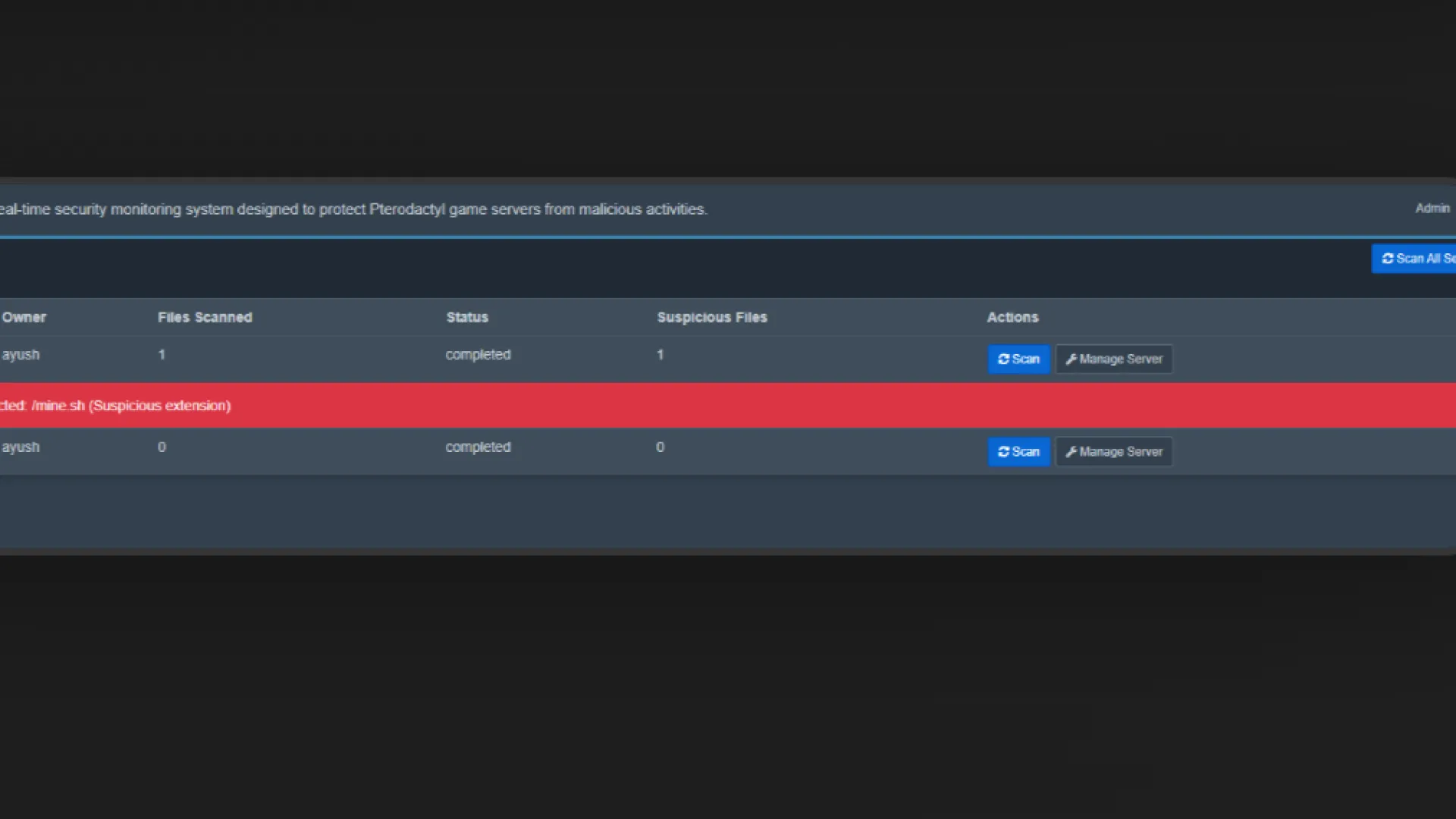The width and height of the screenshot is (1456, 819).
Task: Click the security monitoring system description text
Action: (353, 209)
